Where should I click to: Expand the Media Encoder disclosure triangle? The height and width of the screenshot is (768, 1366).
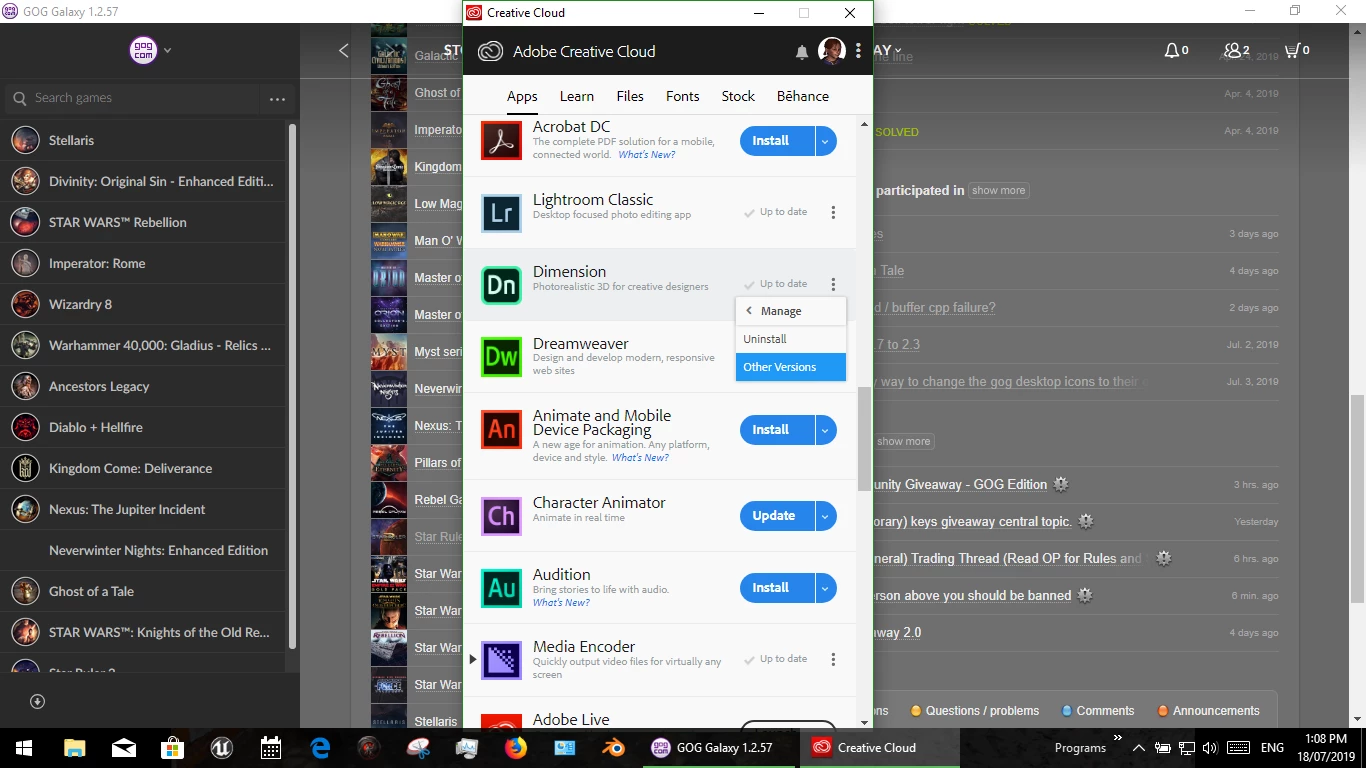473,659
